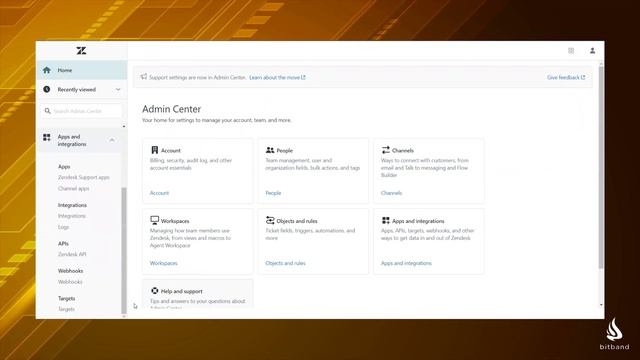The height and width of the screenshot is (360, 640).
Task: Open the Workspaces link on card
Action: tap(164, 263)
